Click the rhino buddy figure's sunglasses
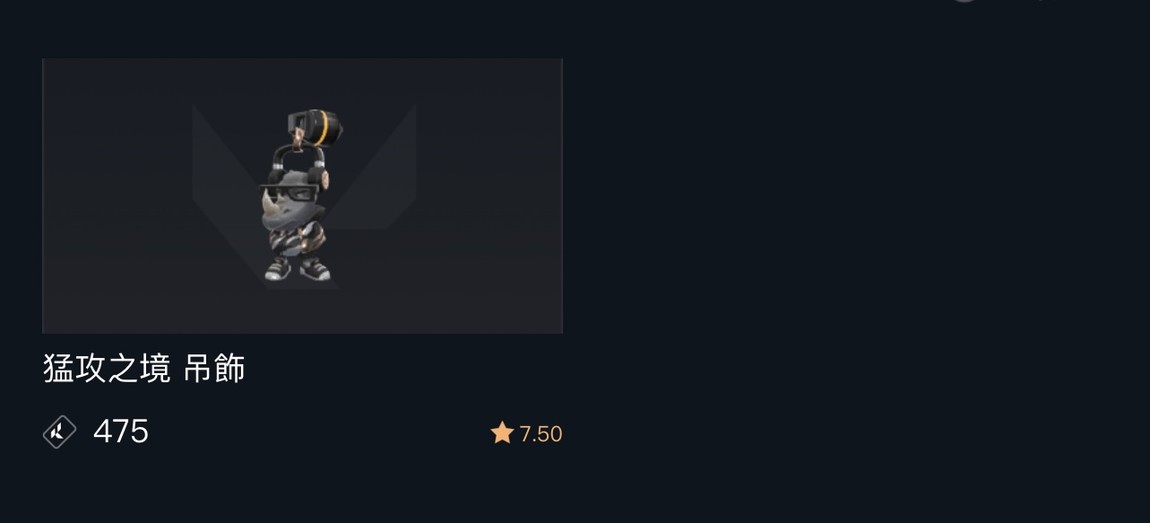 pos(290,193)
